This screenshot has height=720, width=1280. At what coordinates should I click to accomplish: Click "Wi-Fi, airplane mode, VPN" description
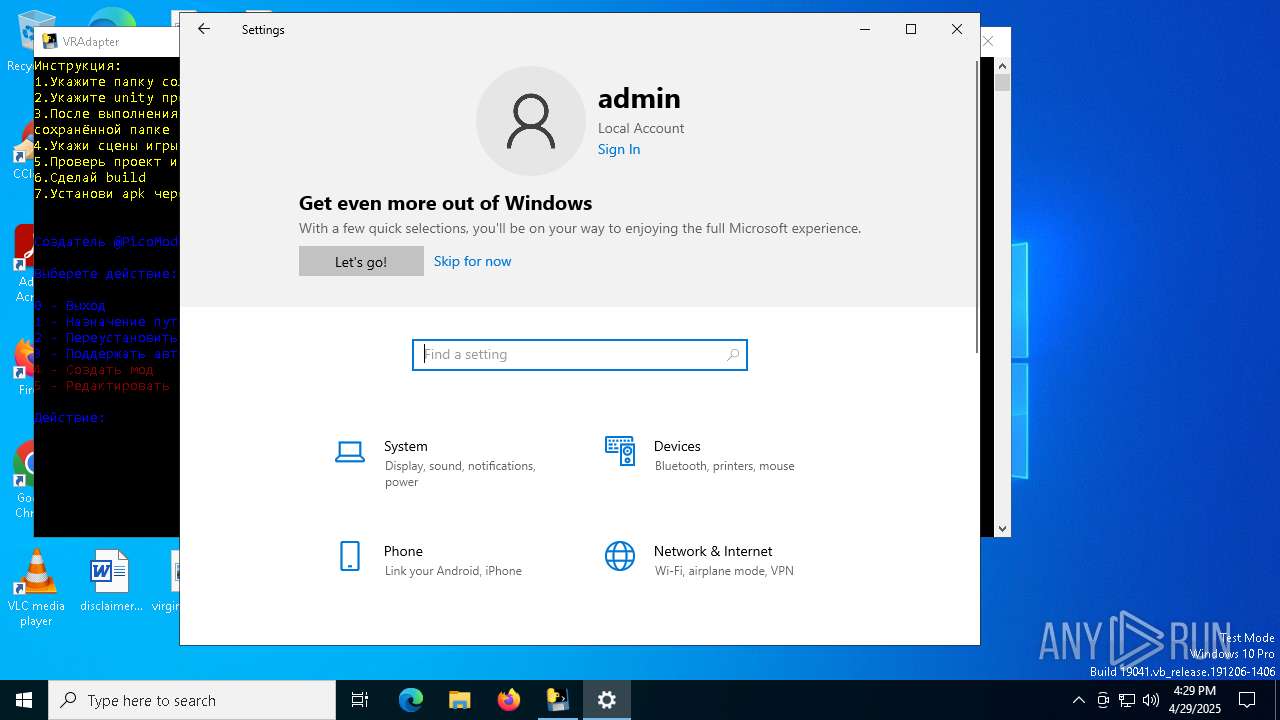(x=724, y=571)
